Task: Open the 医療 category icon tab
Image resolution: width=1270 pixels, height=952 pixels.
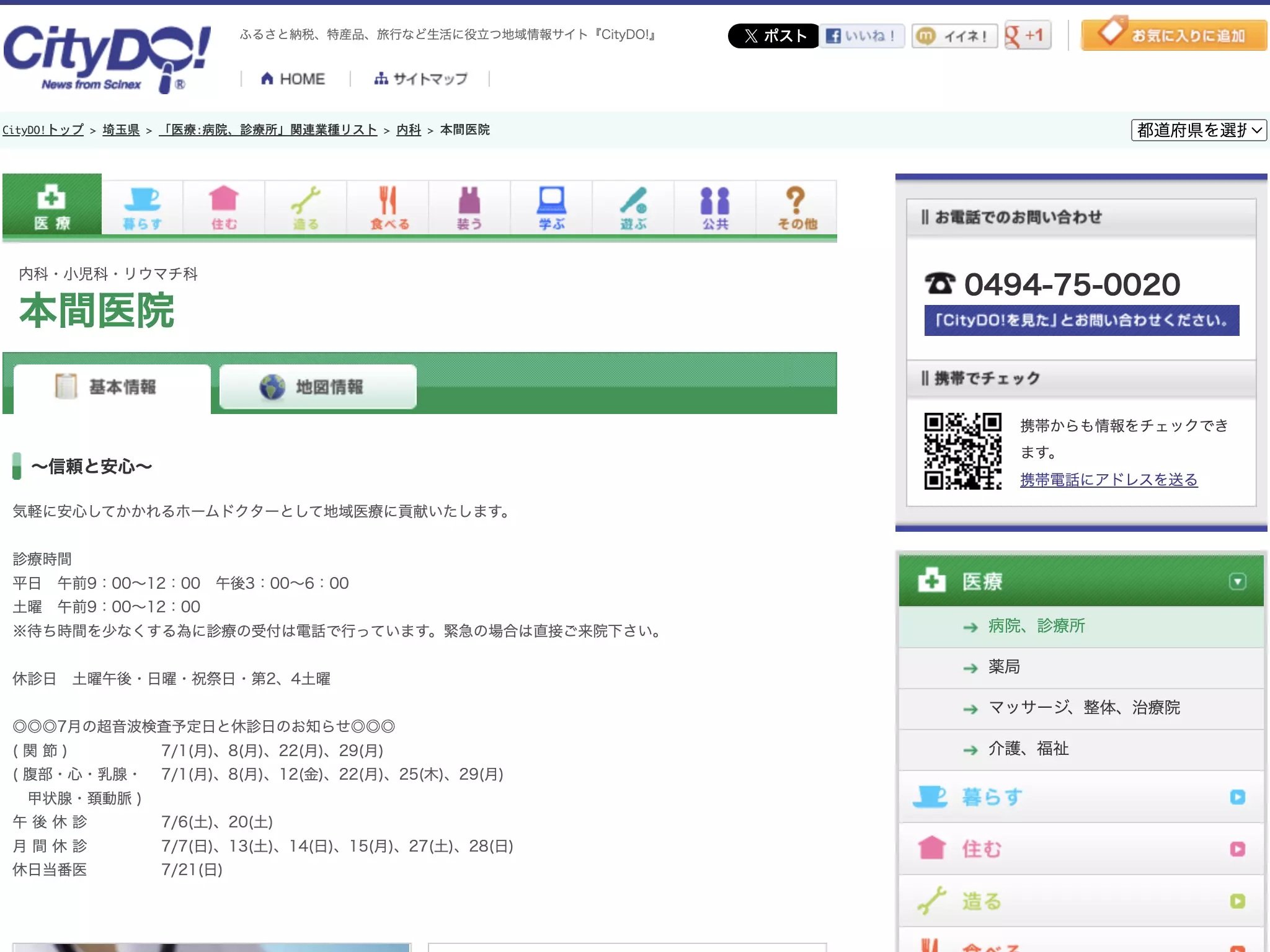Action: tap(52, 205)
